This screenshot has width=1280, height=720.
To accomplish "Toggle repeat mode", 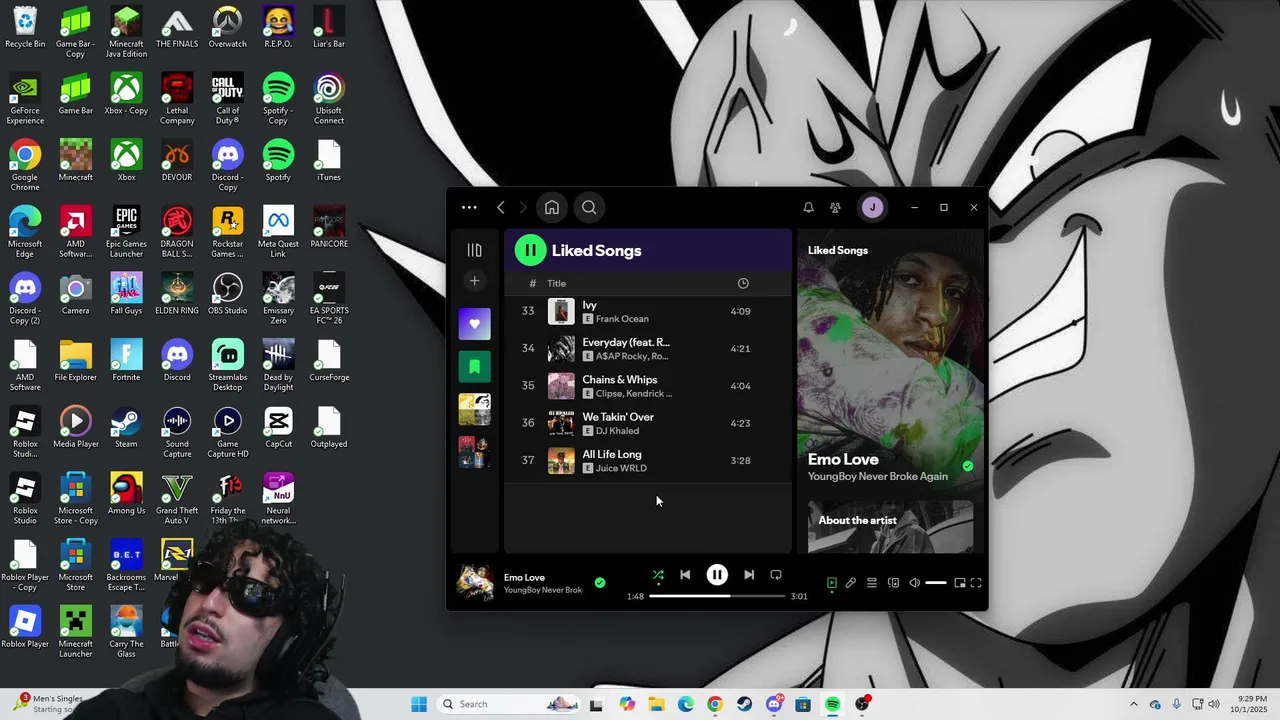I will [x=776, y=575].
